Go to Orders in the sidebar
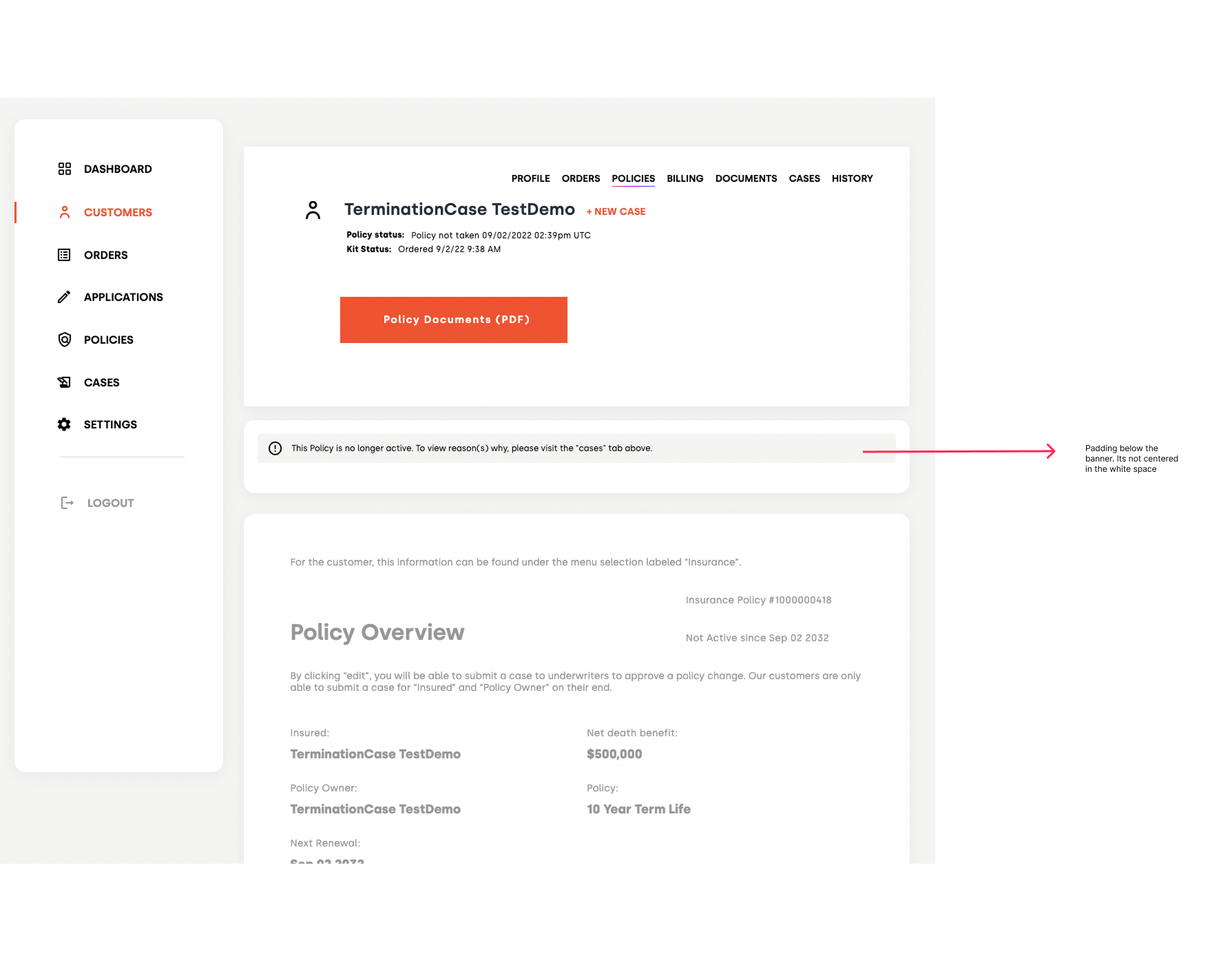Screen dimensions: 1232x967 (106, 255)
